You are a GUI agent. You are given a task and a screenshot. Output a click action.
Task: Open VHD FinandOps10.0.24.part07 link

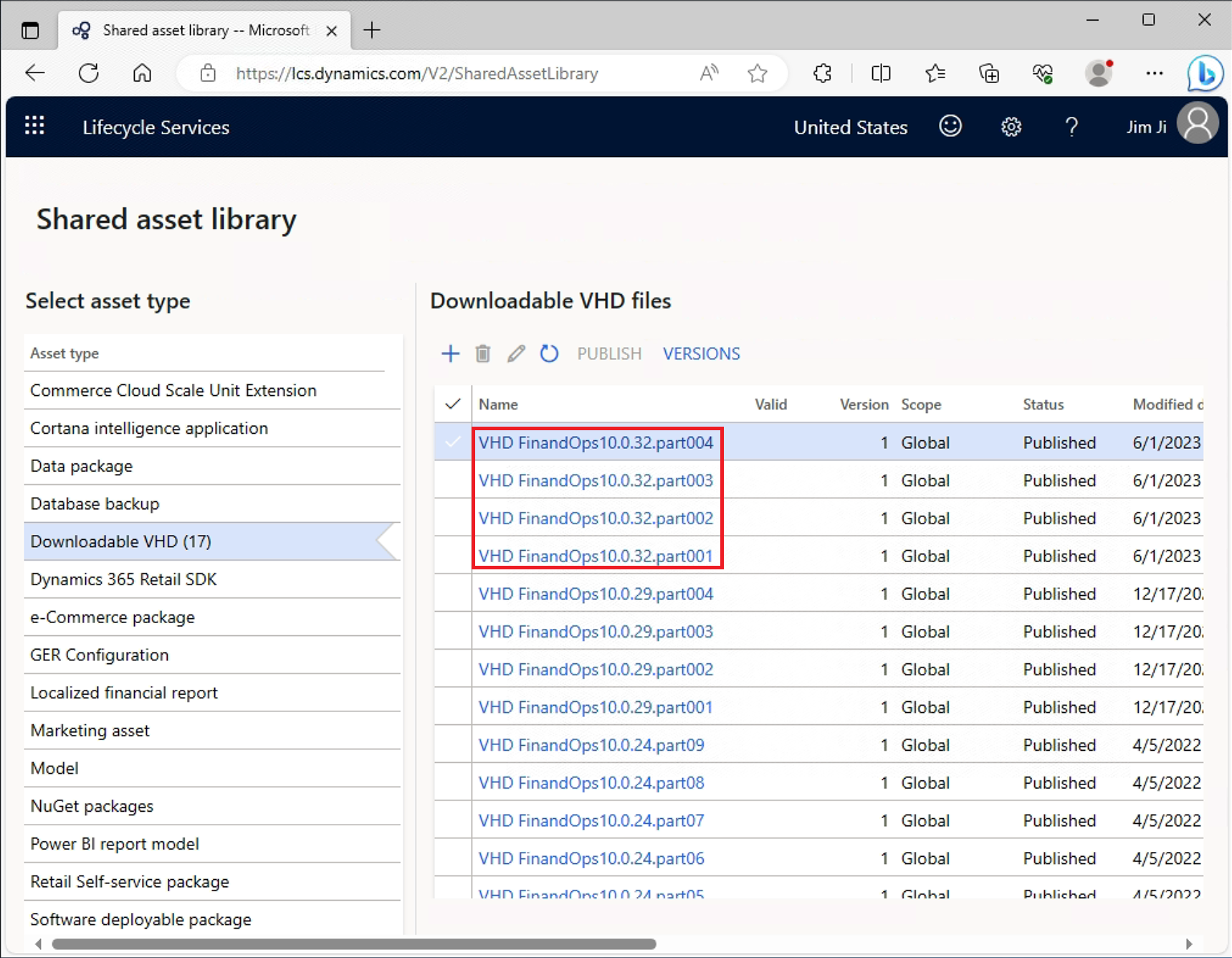591,820
